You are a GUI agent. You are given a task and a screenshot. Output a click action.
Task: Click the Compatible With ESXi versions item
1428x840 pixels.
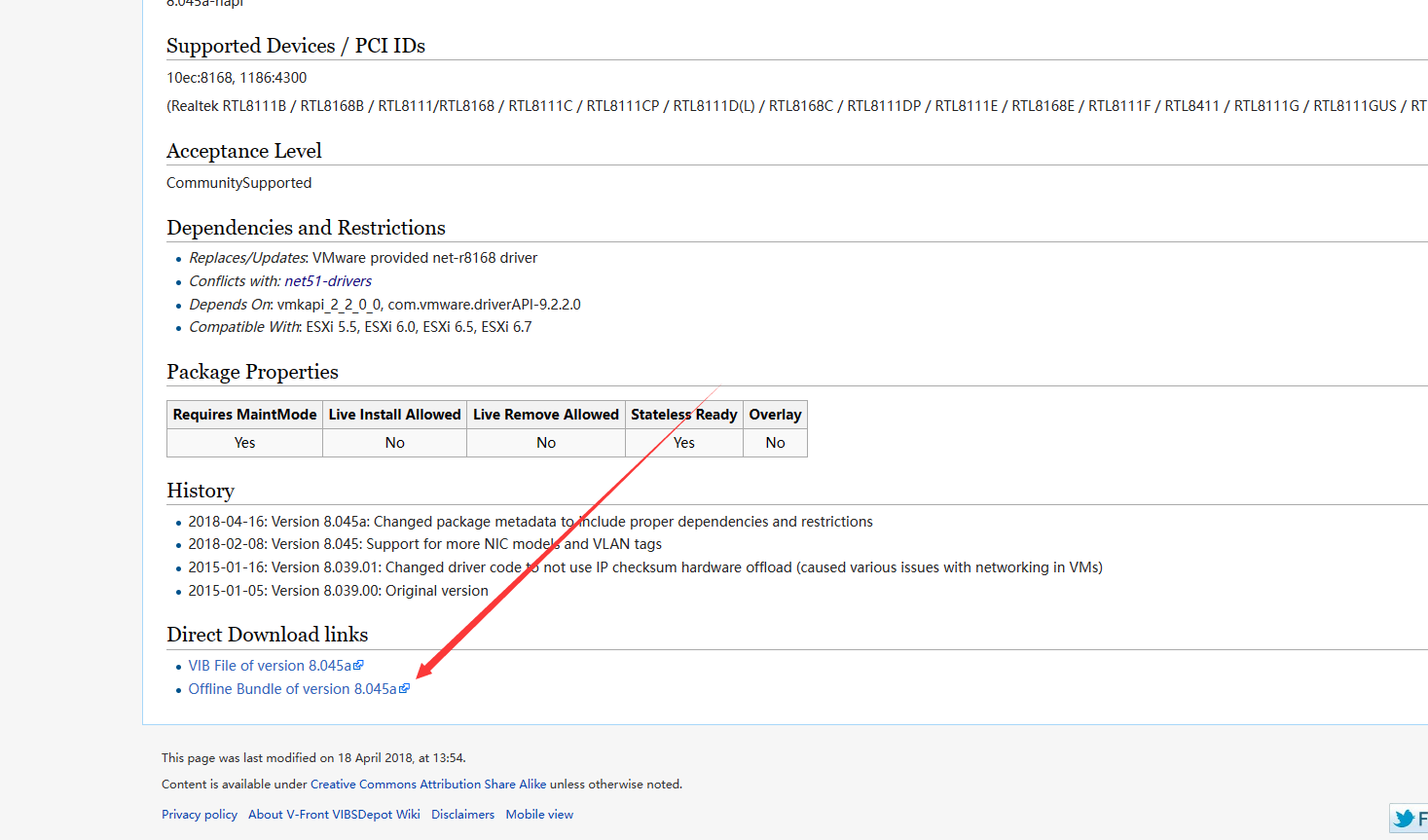(360, 327)
